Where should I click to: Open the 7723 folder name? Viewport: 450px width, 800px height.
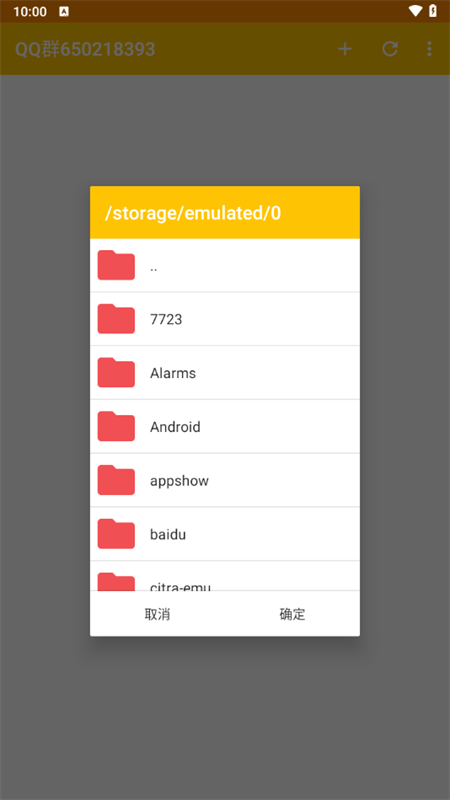[x=166, y=319]
